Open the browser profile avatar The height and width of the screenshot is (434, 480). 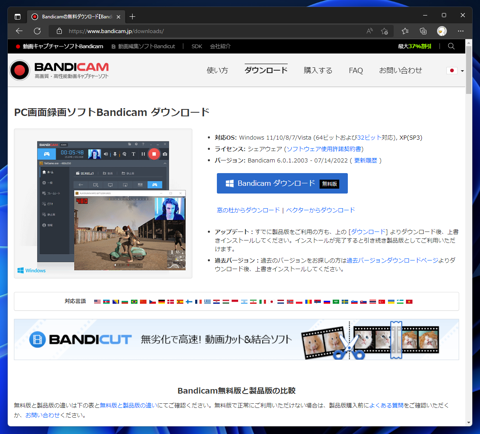click(x=442, y=31)
